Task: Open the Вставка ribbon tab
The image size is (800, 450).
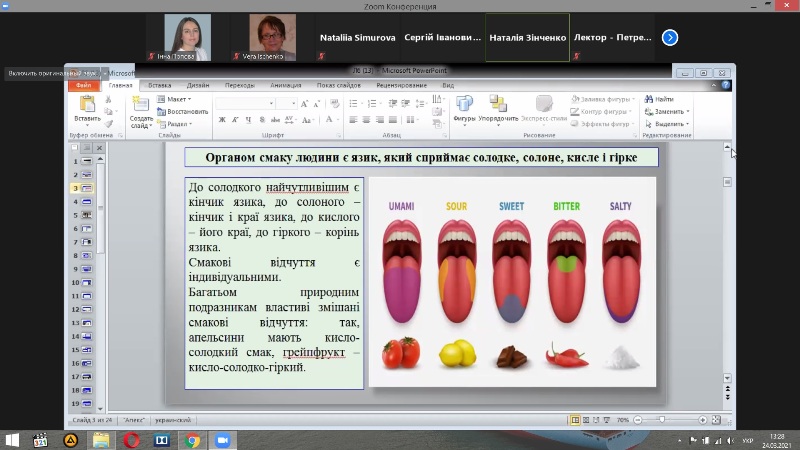Action: coord(159,86)
